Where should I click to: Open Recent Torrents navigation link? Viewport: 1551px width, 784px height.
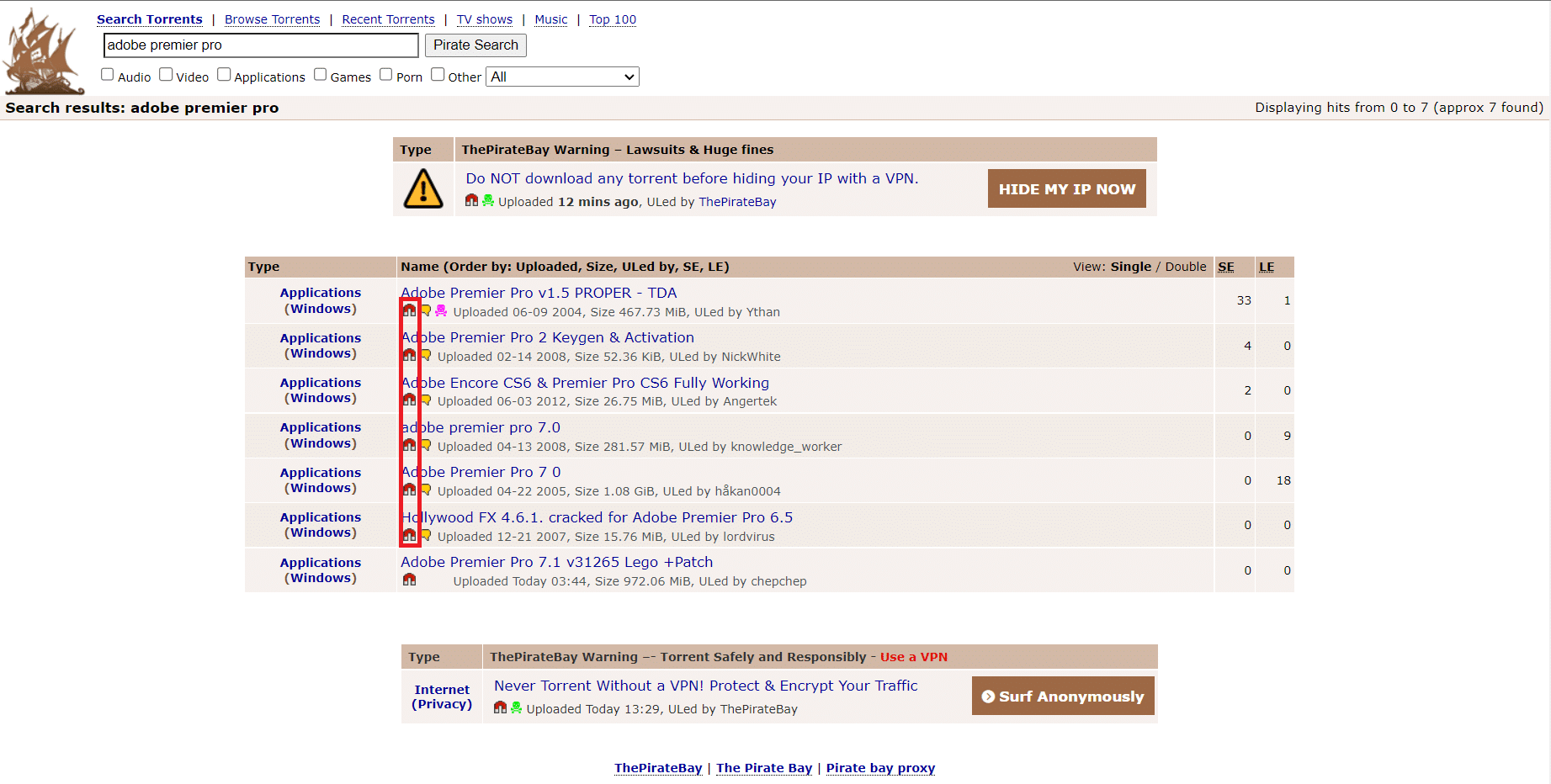389,19
